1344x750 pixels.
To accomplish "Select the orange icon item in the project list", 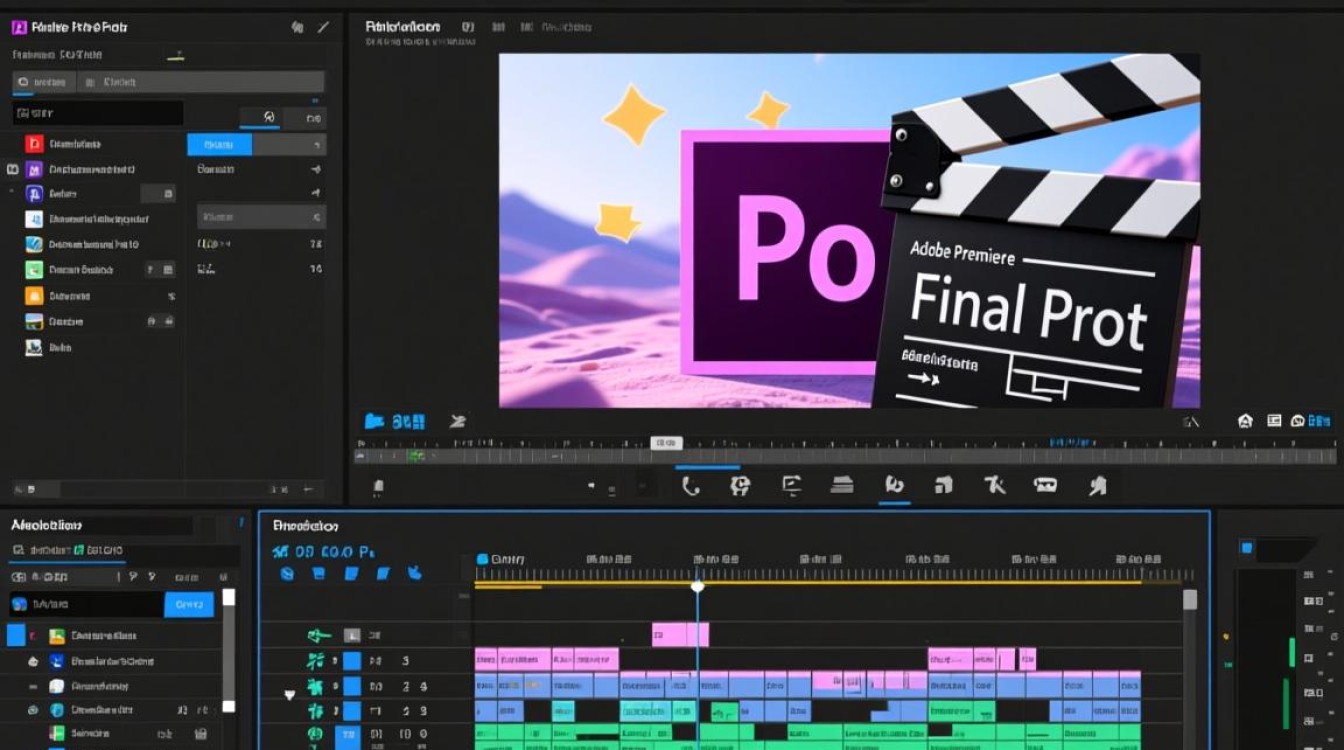I will [34, 296].
